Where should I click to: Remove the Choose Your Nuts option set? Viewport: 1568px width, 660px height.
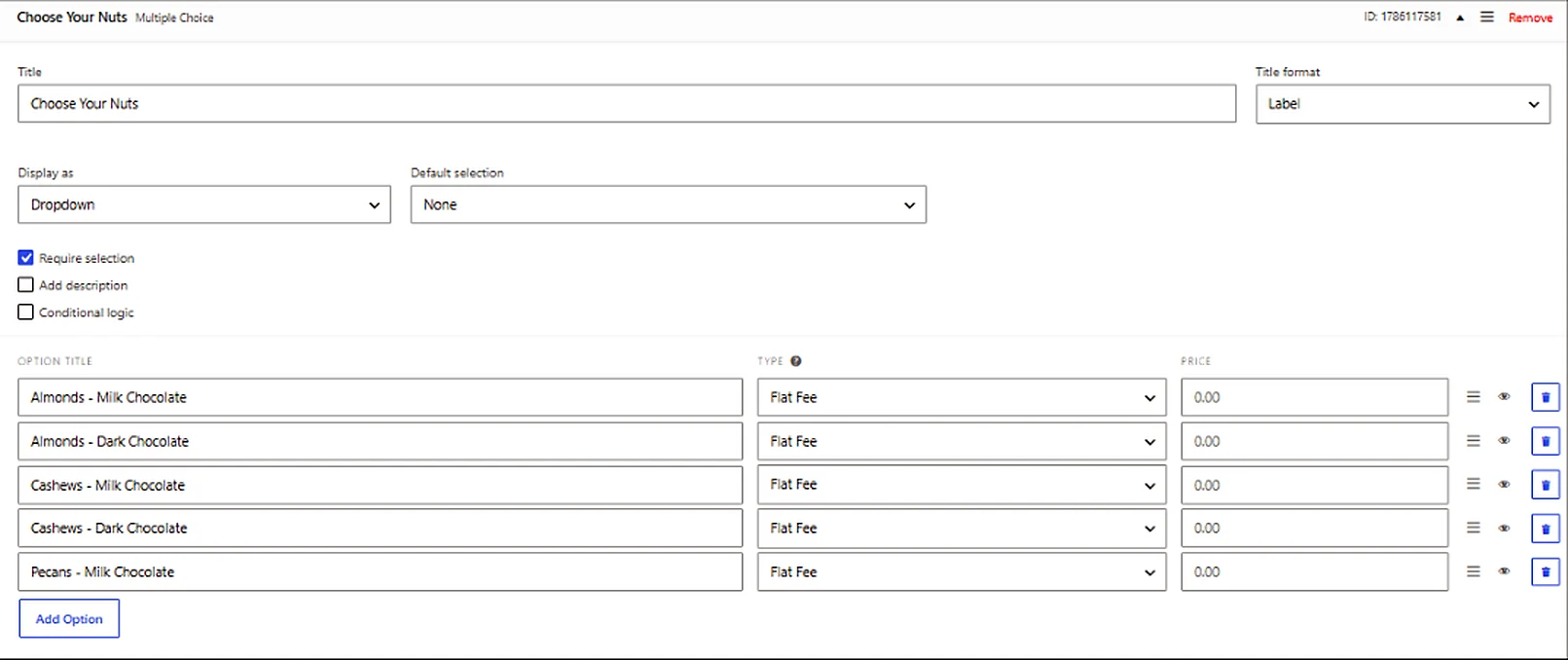1530,18
